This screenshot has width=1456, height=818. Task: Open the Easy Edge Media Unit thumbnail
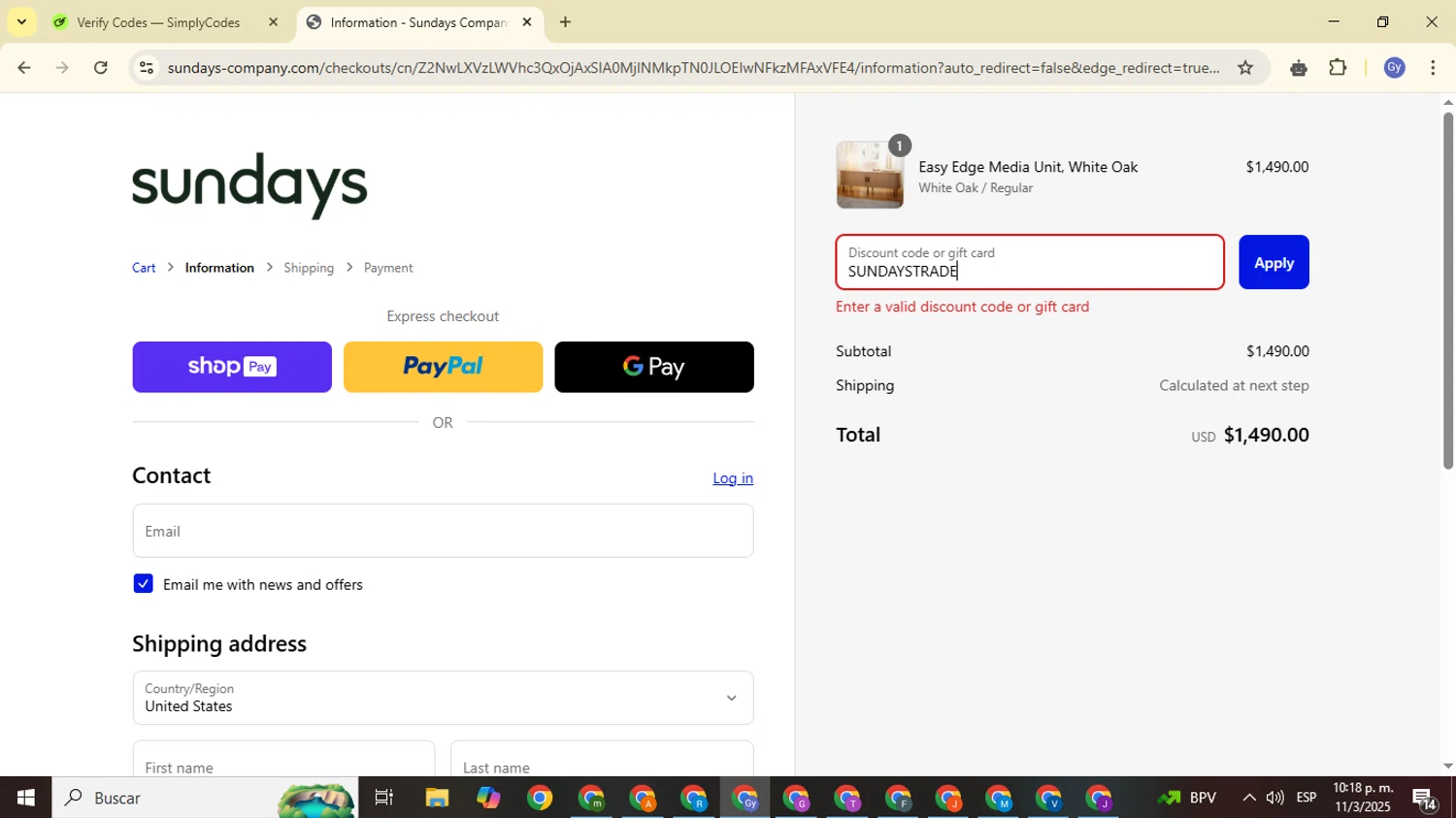tap(870, 175)
